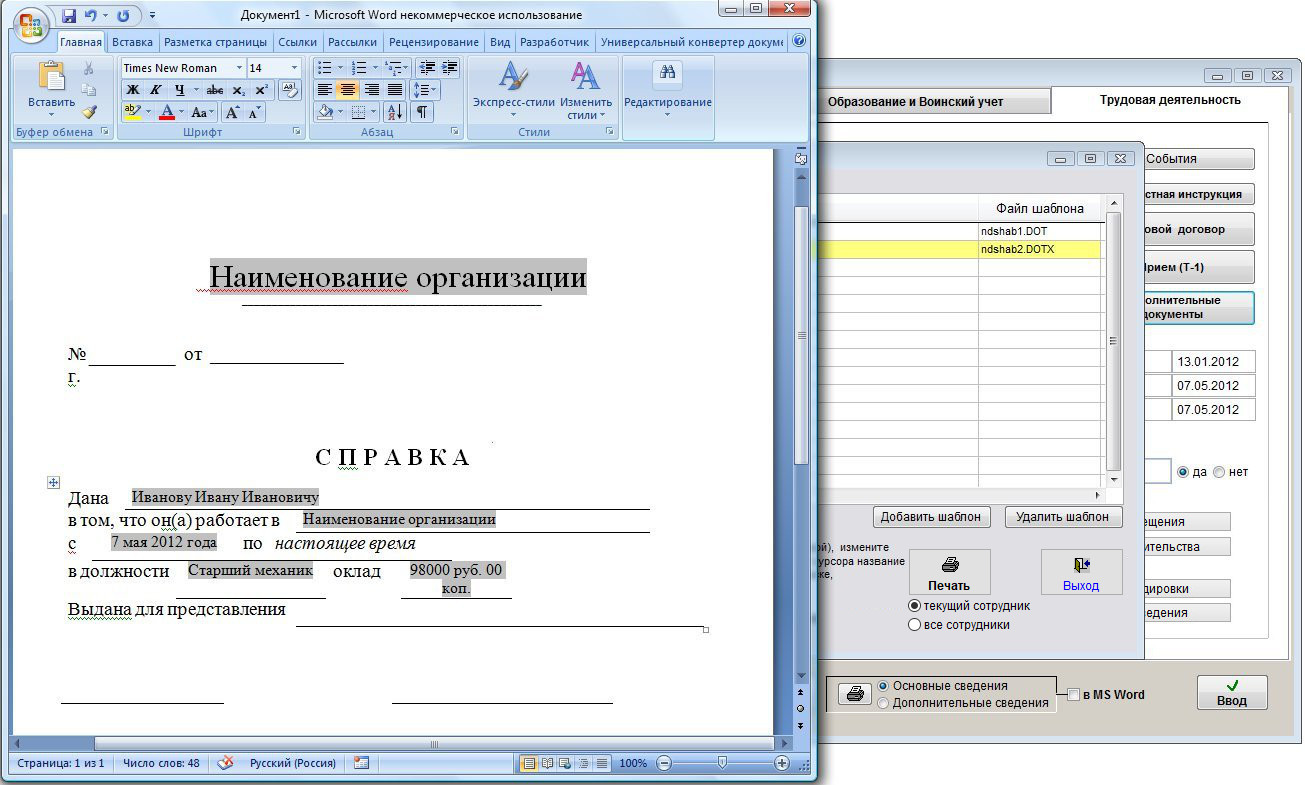Expand the Редактирование group menu

point(668,90)
